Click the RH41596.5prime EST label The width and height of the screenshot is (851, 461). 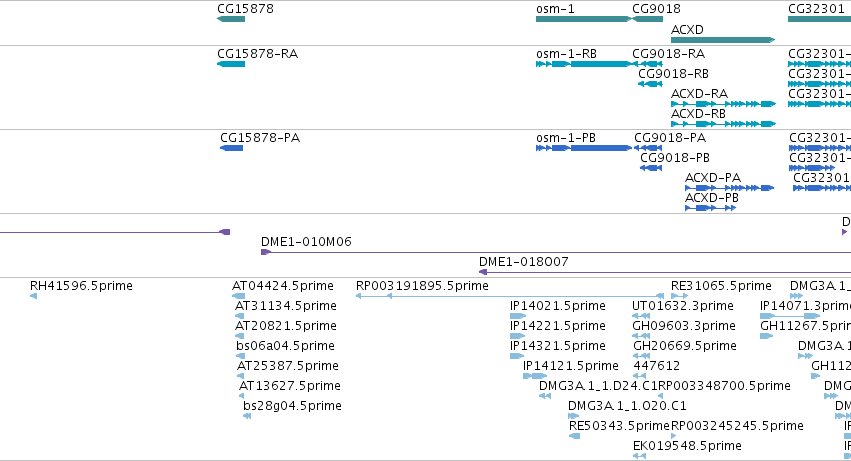(x=81, y=286)
